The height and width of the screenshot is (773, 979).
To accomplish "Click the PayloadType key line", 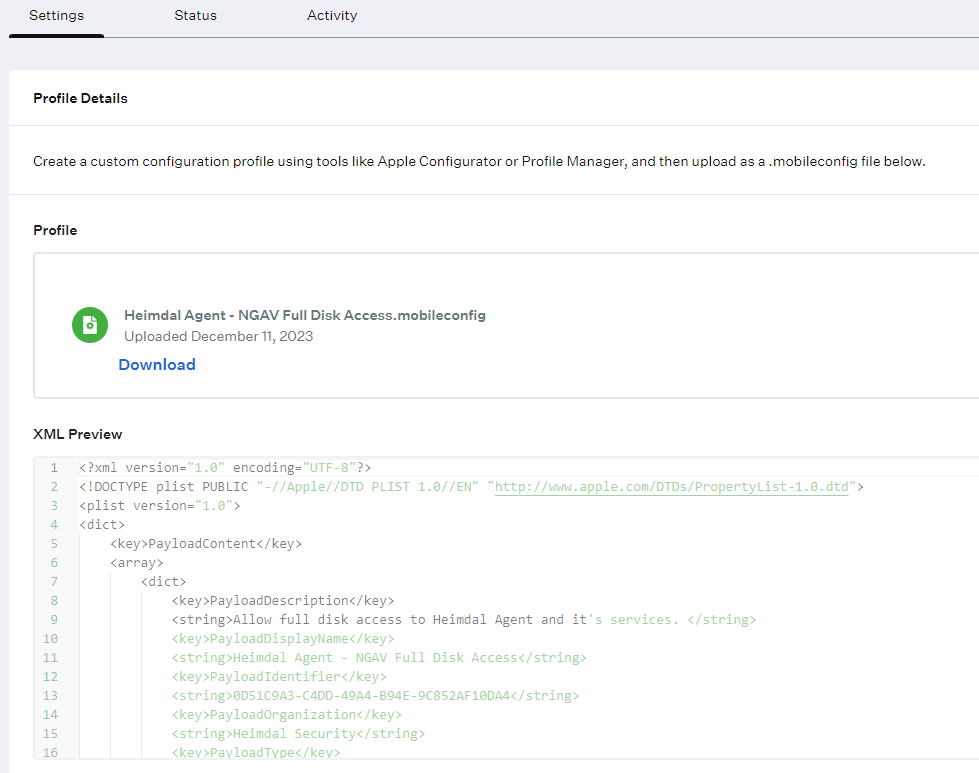I will pyautogui.click(x=256, y=752).
